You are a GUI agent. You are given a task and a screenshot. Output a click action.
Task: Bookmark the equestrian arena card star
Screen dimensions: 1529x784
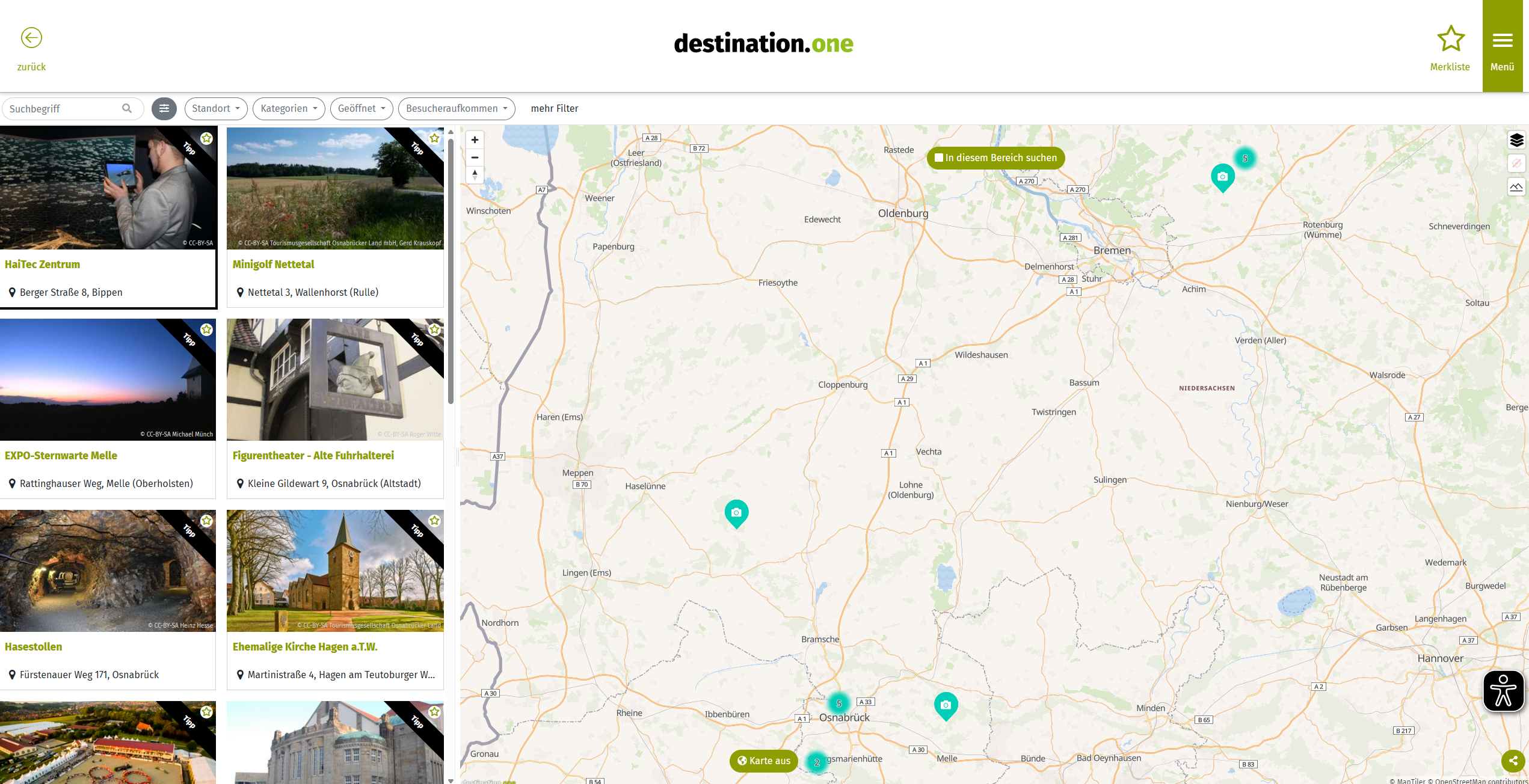tap(206, 712)
